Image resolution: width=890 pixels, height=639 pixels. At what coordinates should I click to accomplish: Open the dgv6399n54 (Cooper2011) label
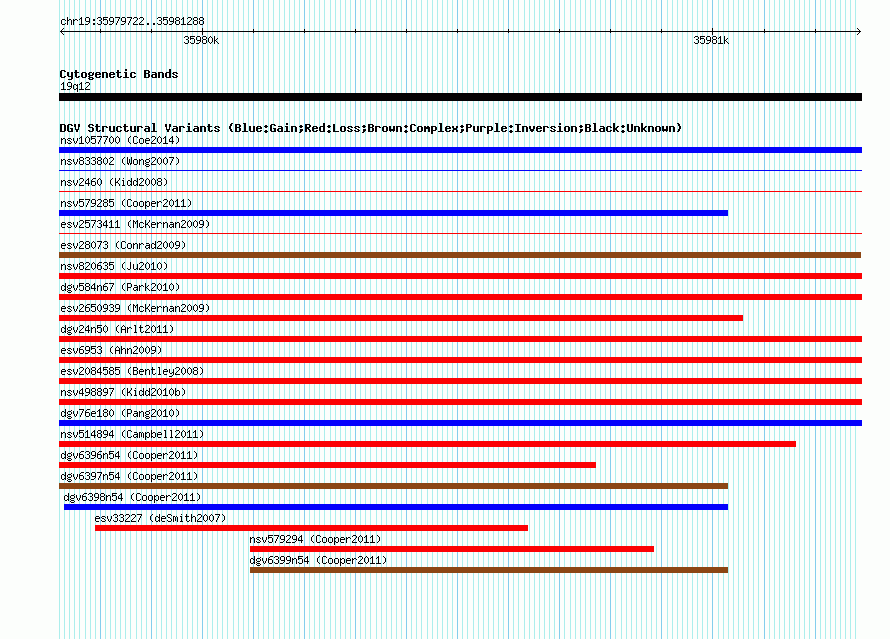(x=318, y=560)
